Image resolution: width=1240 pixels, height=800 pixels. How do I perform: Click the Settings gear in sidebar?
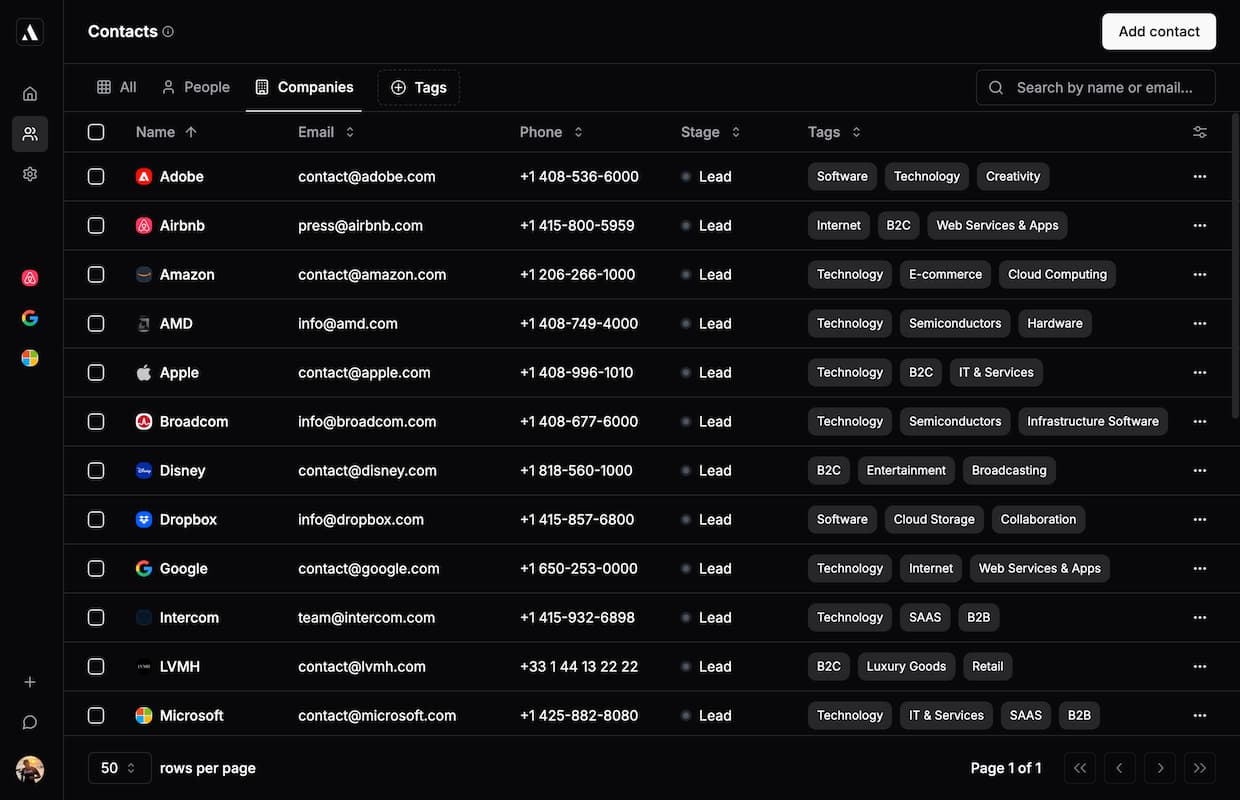pos(30,174)
